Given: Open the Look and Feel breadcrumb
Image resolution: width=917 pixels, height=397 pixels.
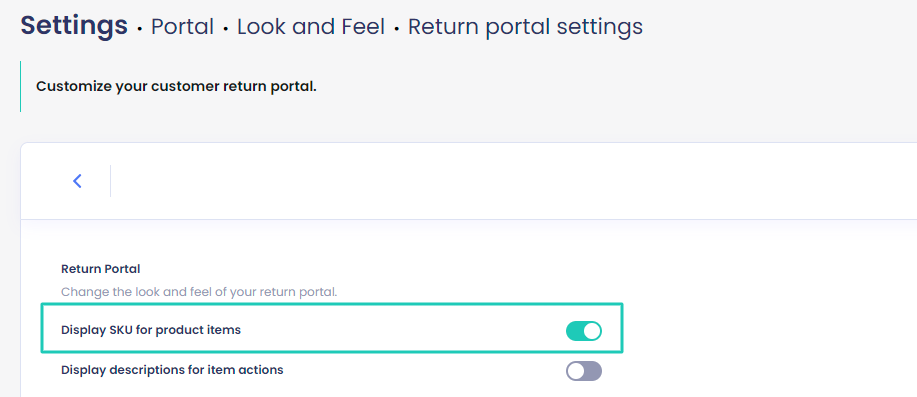Looking at the screenshot, I should point(311,27).
